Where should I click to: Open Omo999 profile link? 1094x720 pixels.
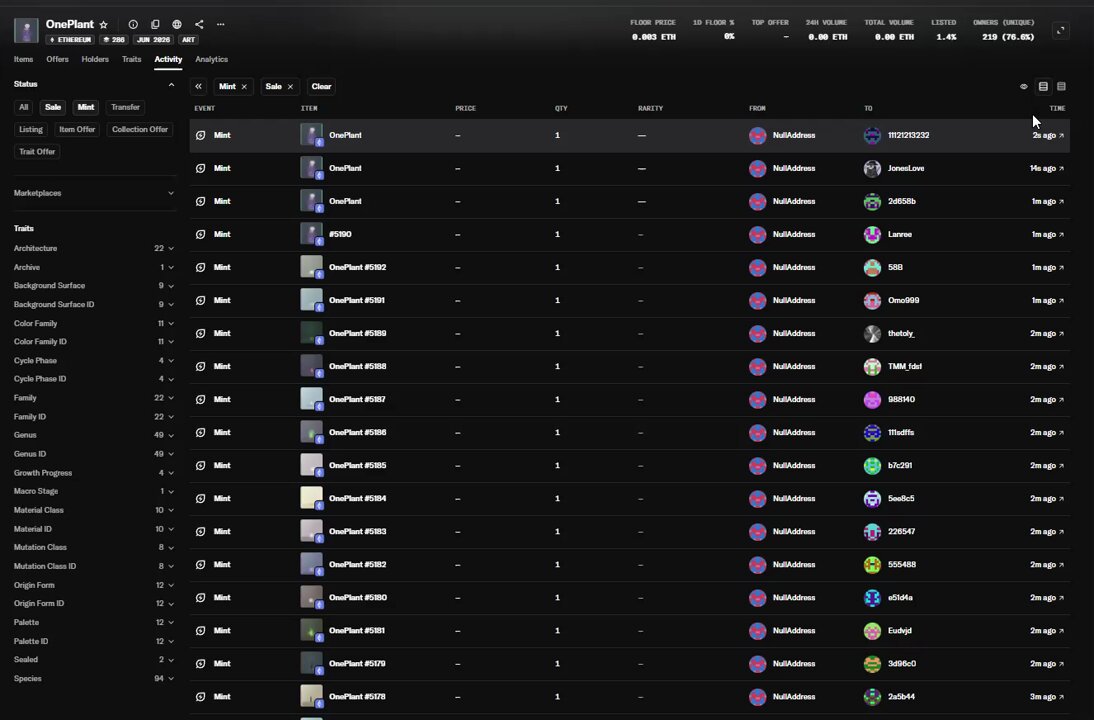[903, 301]
